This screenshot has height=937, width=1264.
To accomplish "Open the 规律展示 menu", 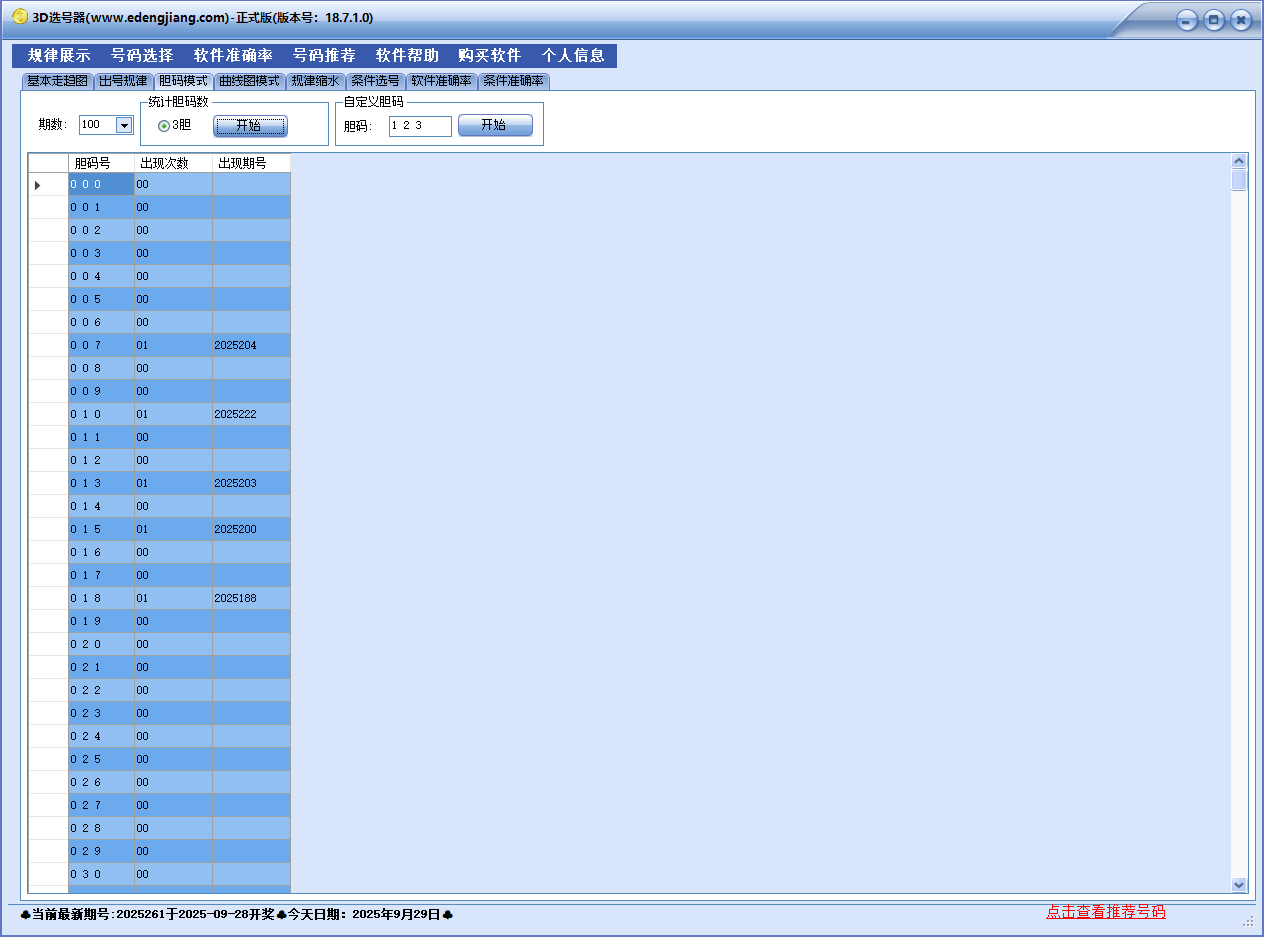I will point(59,56).
